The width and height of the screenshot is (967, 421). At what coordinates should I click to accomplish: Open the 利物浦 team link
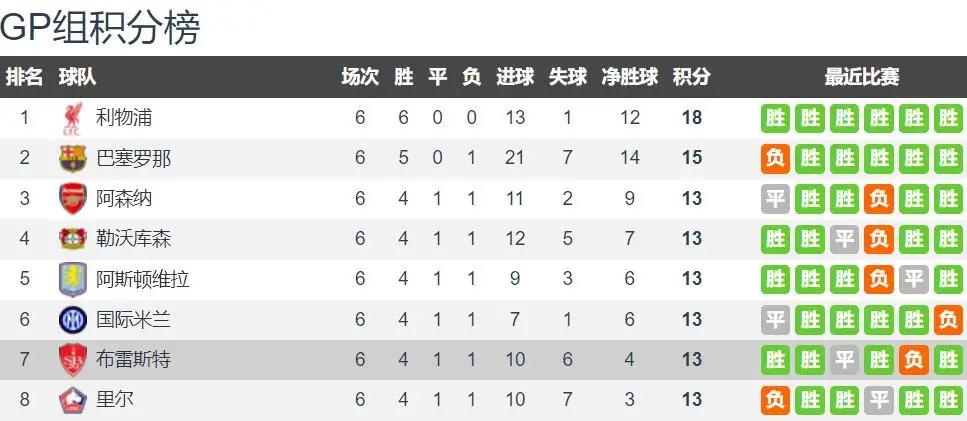click(123, 117)
